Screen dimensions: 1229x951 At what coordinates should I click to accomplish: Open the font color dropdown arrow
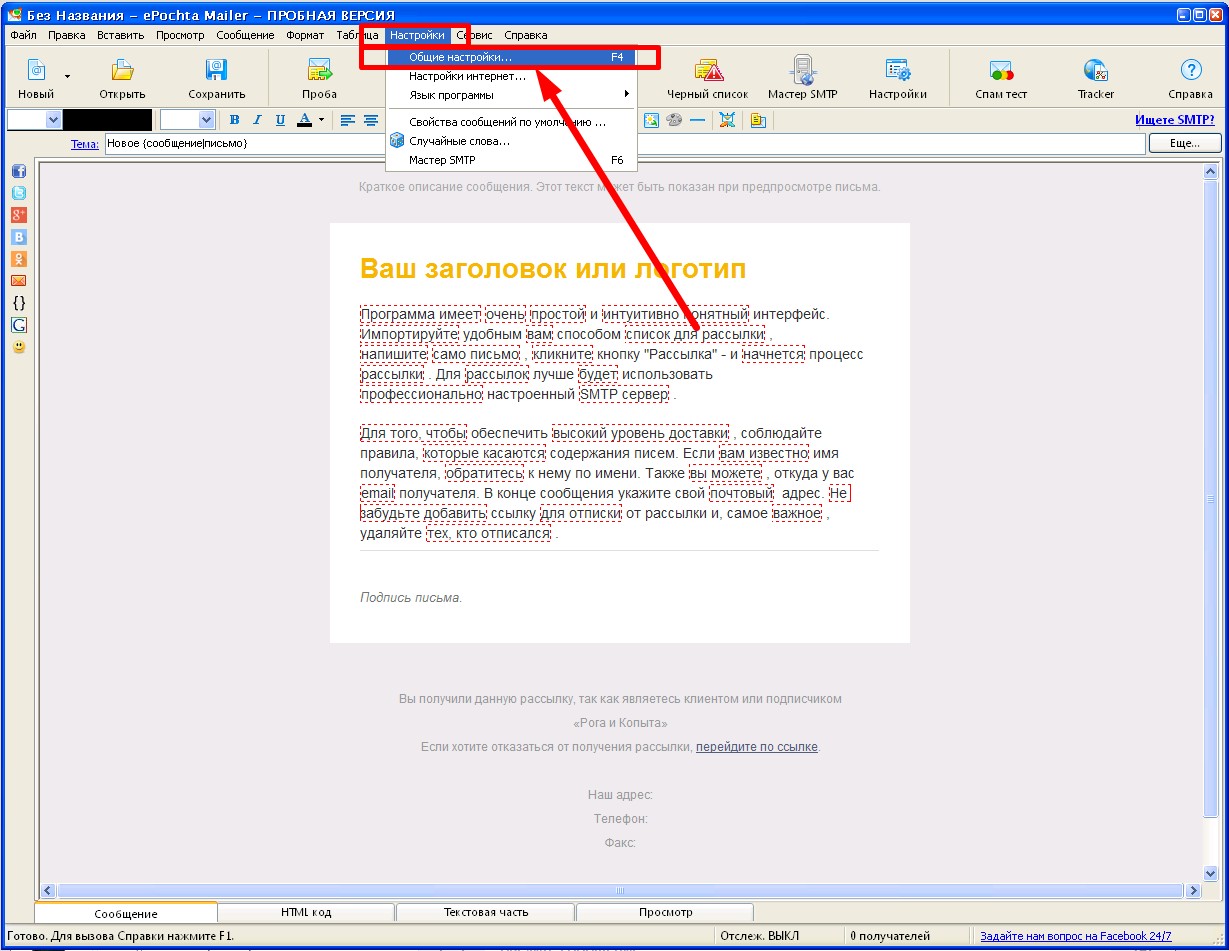321,120
